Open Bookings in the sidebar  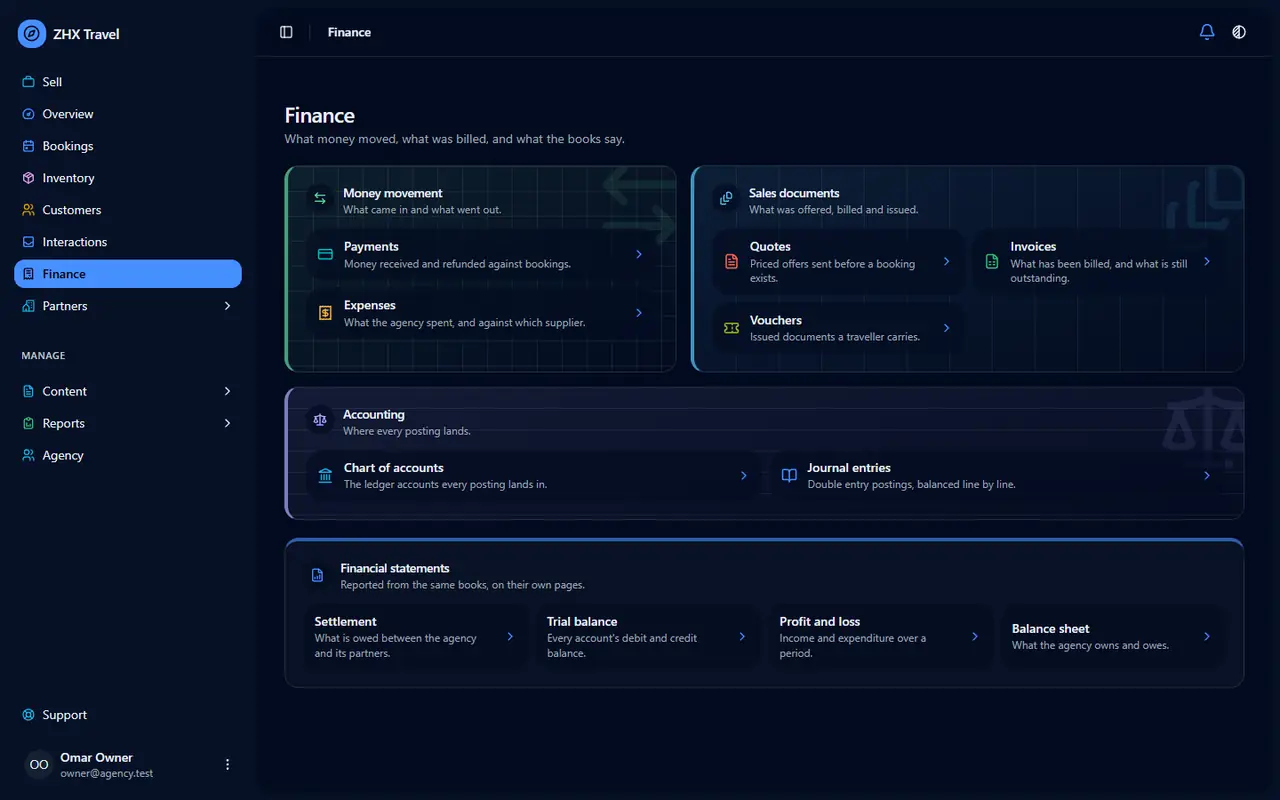128,146
